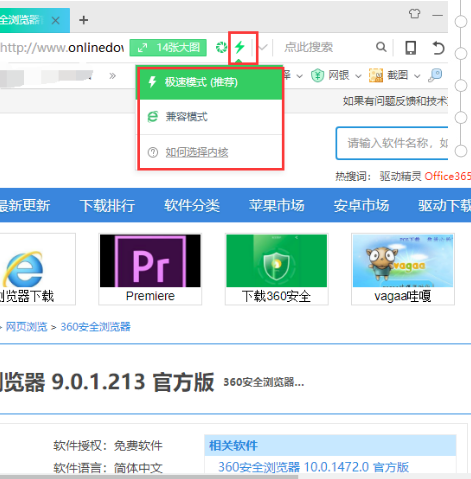Click the magnifier zoom icon in toolbar
471x479 pixels.
point(435,75)
